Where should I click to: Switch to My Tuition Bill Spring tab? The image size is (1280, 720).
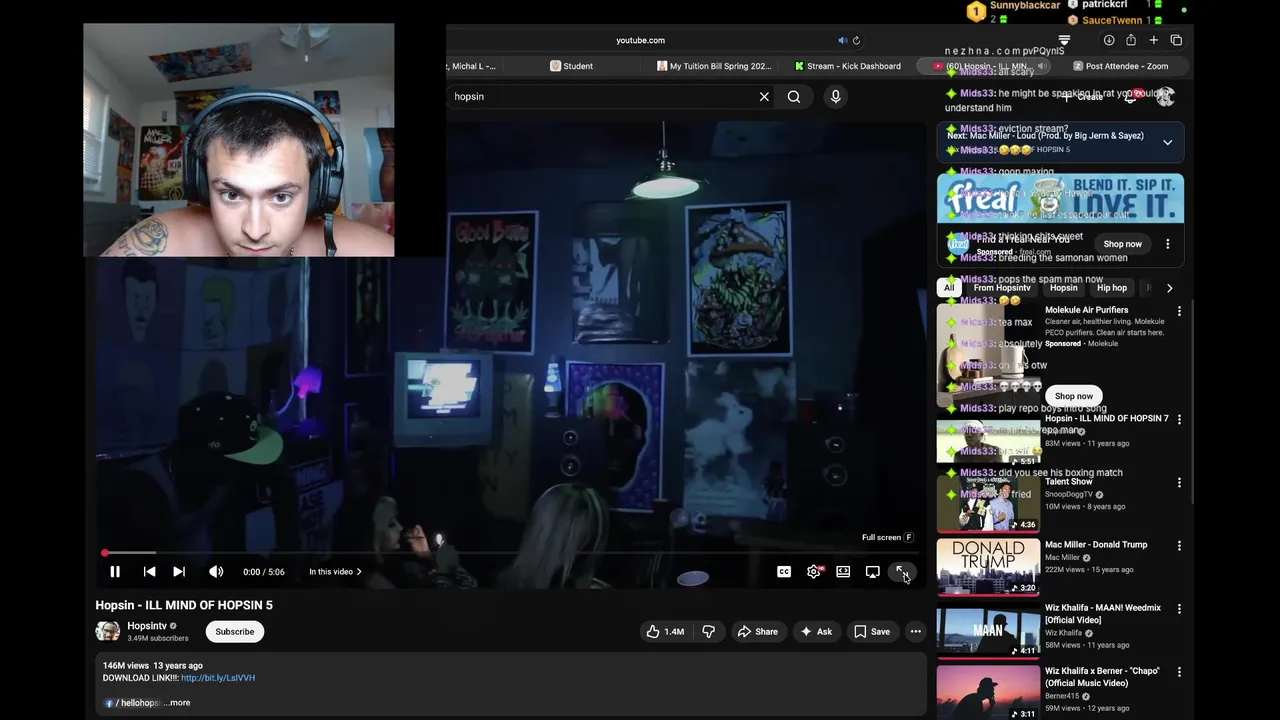pos(714,66)
